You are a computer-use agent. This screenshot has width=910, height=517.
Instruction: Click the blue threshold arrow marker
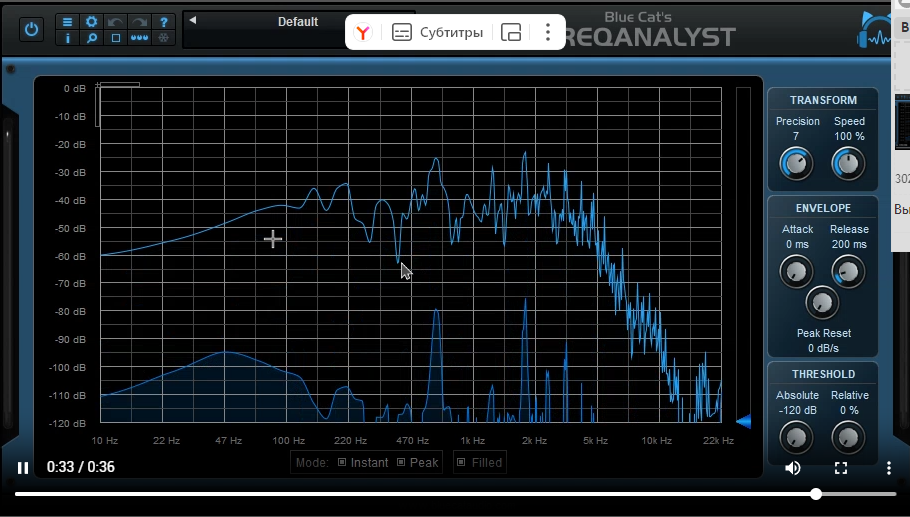tap(743, 421)
